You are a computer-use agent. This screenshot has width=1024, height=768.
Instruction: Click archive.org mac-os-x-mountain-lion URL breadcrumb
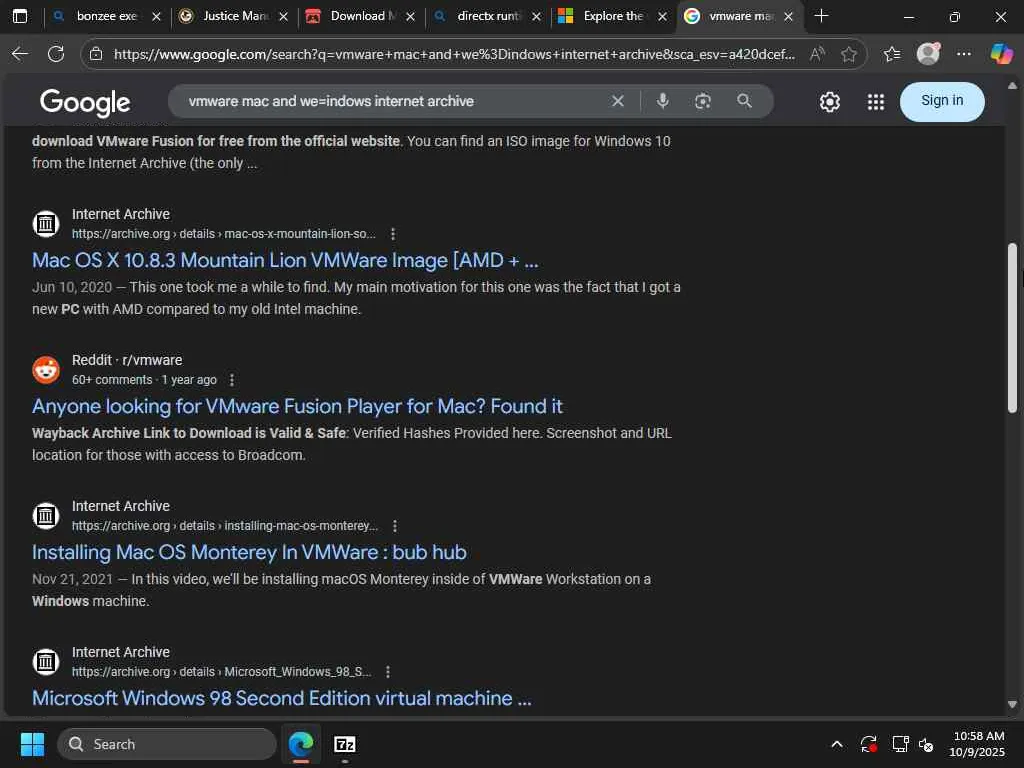click(223, 234)
